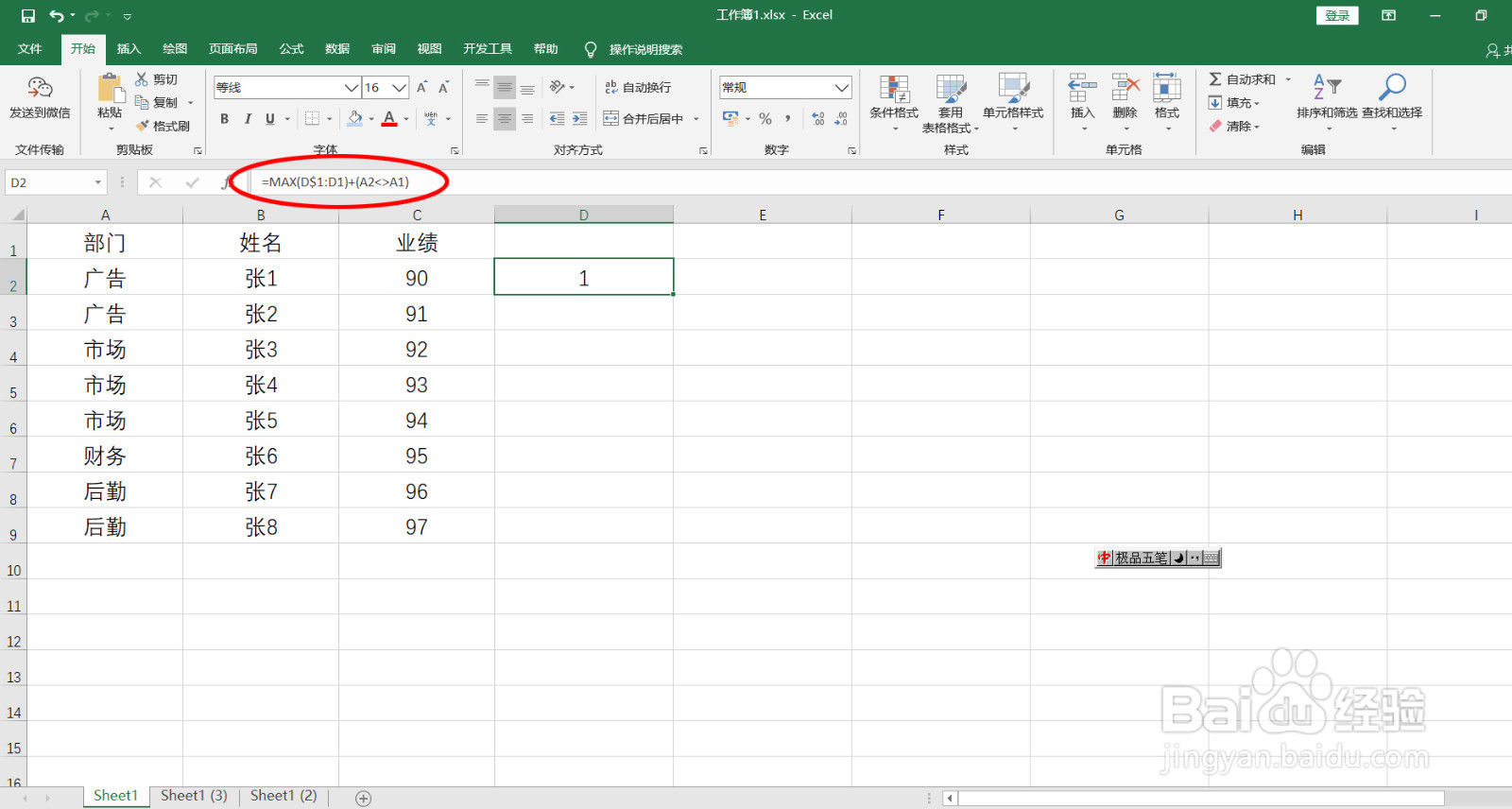Open Cell Styles gallery
The image size is (1512, 809).
(1013, 102)
